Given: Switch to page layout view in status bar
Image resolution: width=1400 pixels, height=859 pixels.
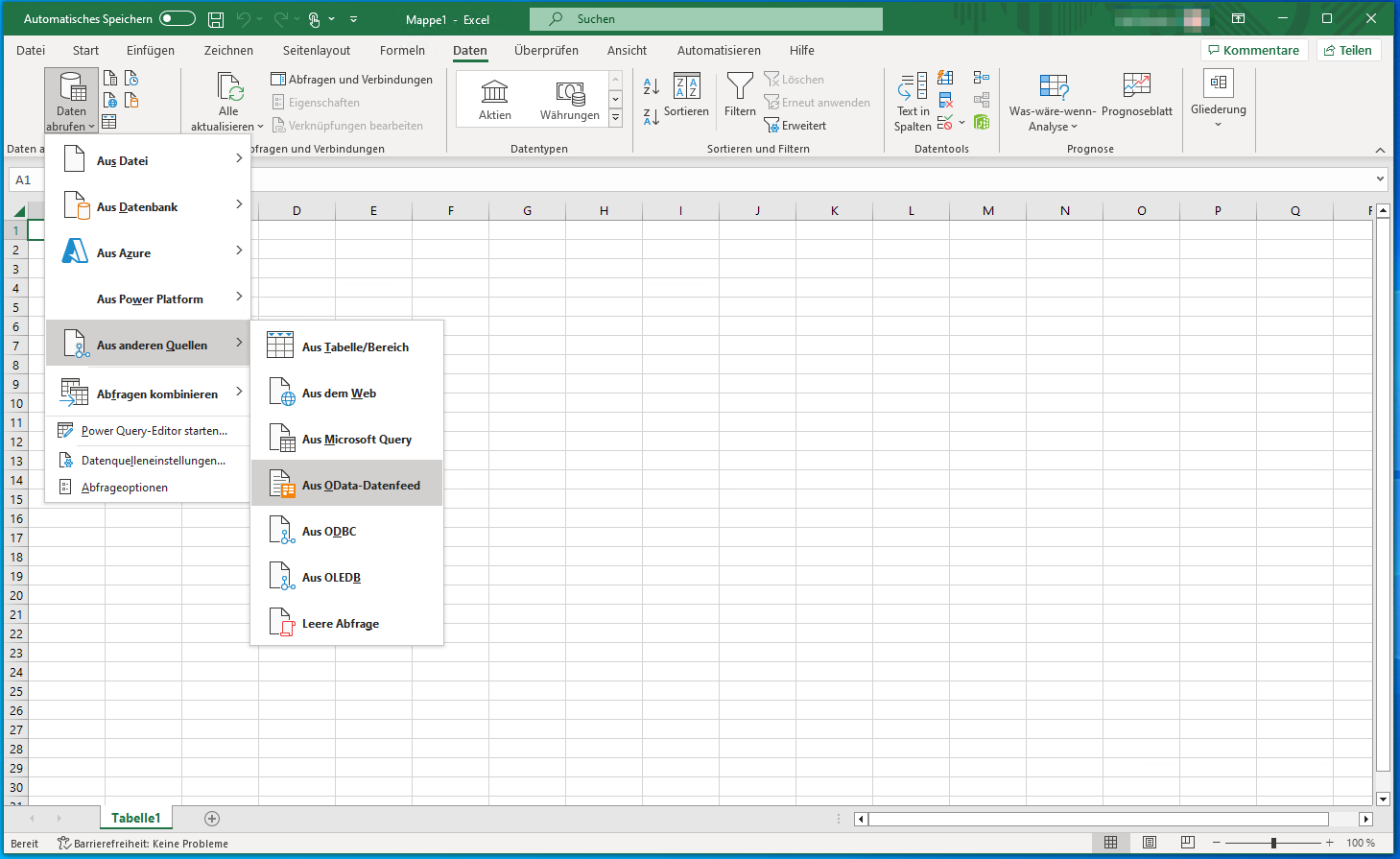Looking at the screenshot, I should (1149, 843).
